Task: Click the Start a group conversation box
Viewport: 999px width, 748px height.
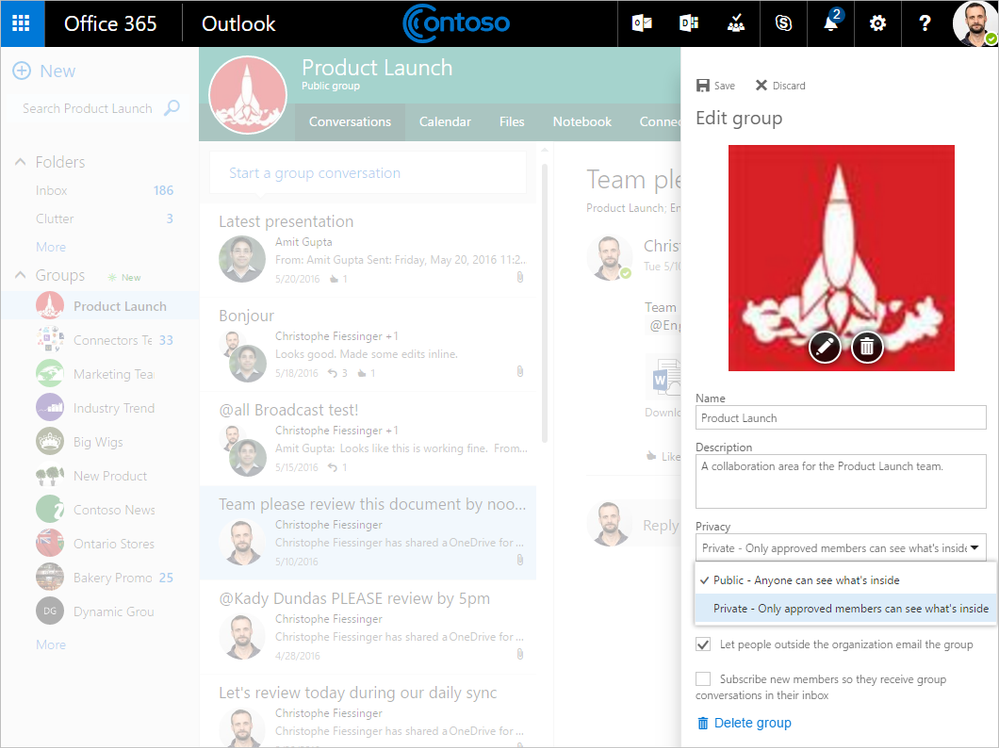Action: tap(368, 173)
